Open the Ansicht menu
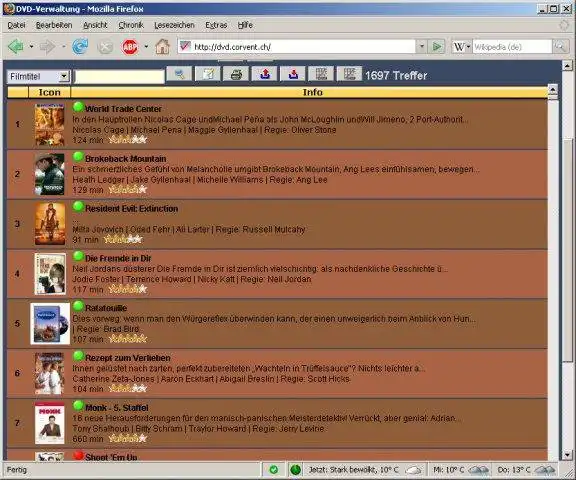576x480 pixels. click(x=95, y=25)
